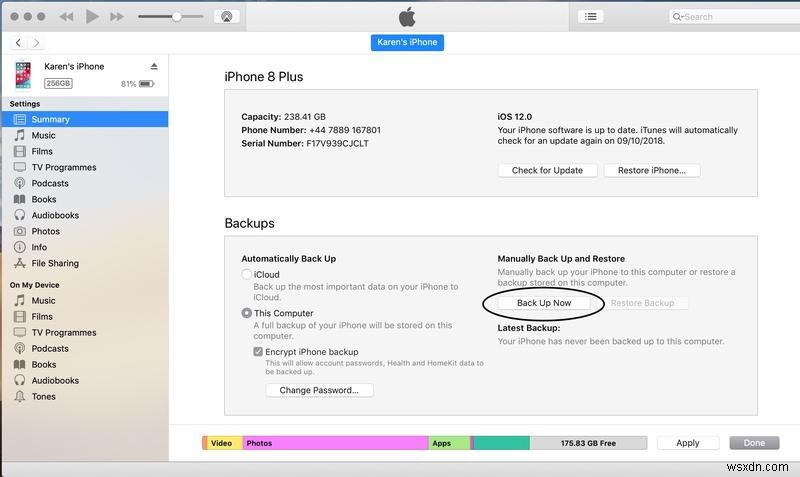Click the Photos camera icon
Screen dimensions: 800x477
tap(19, 231)
